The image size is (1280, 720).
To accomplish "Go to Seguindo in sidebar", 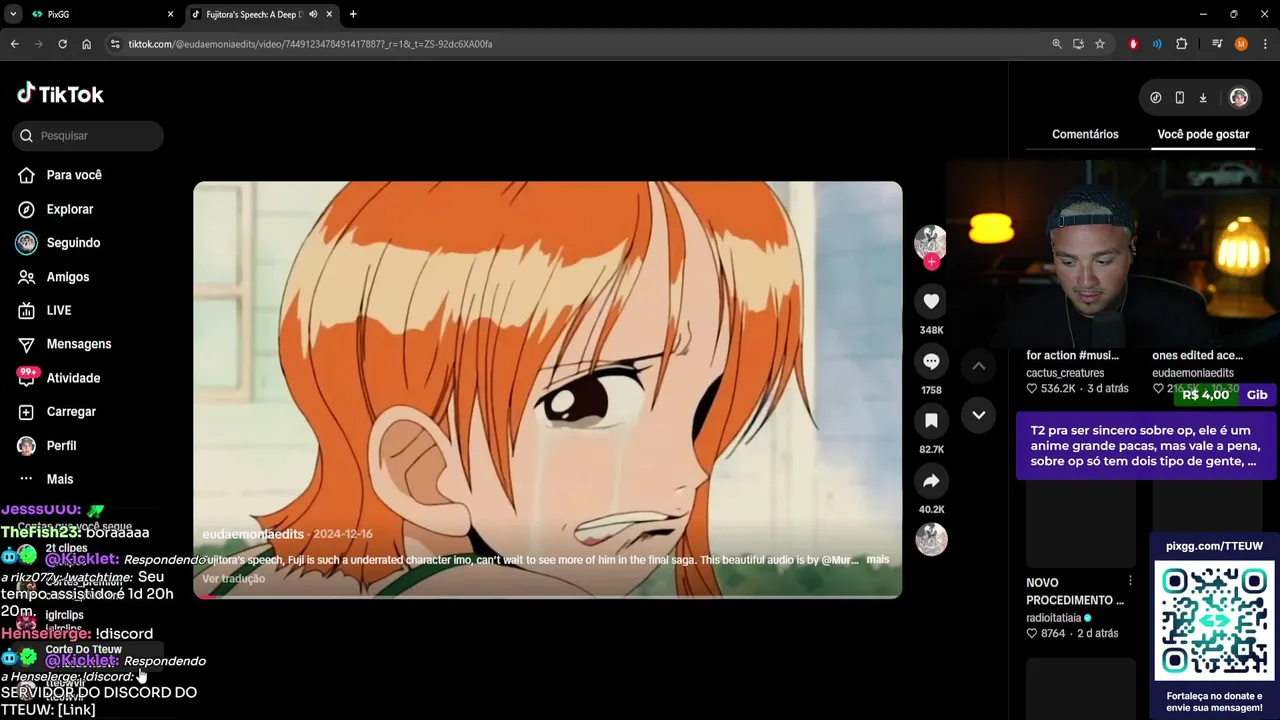I will pyautogui.click(x=73, y=243).
